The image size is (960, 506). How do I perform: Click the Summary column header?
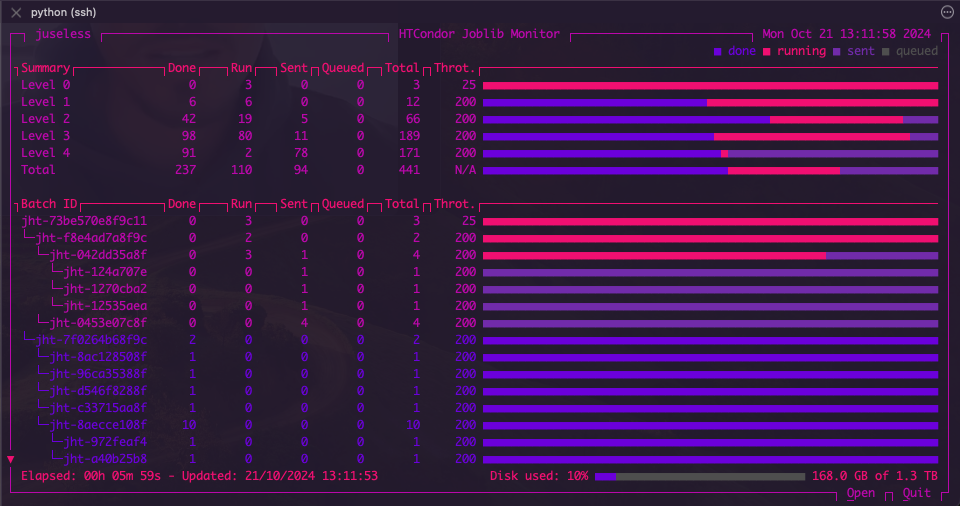(x=45, y=68)
